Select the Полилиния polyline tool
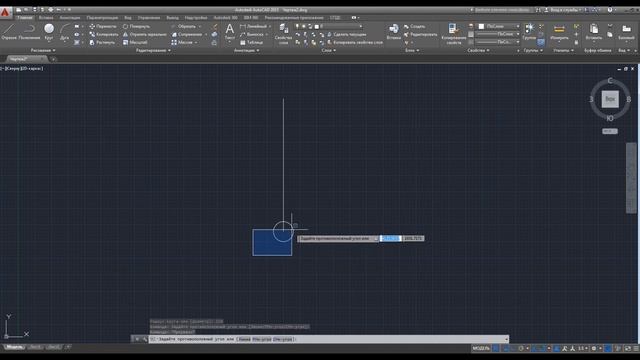 pos(29,32)
